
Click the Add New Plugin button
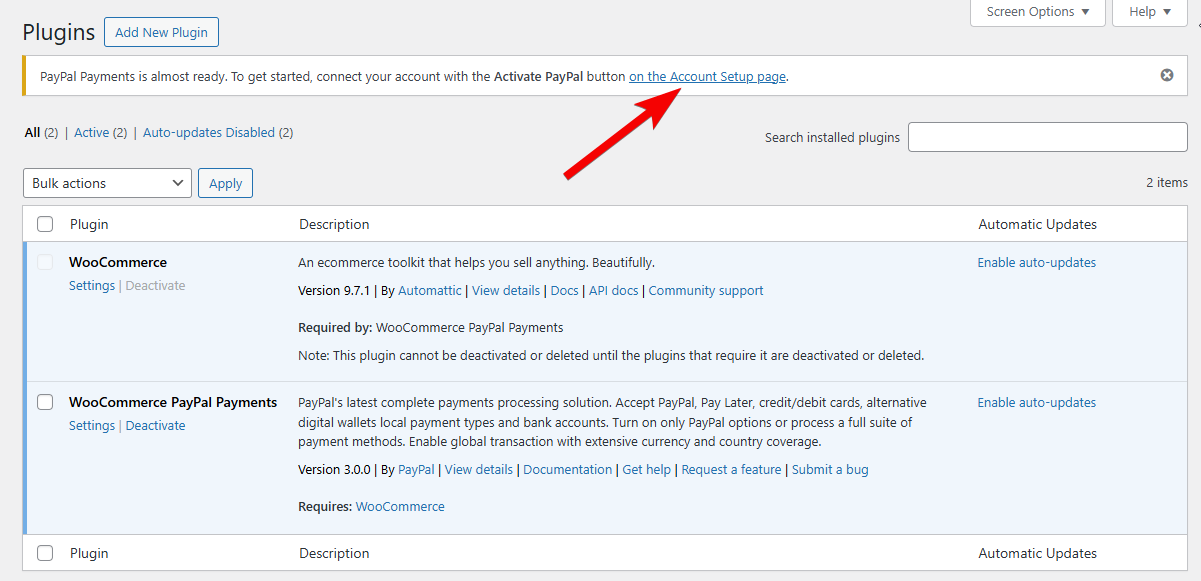tap(161, 32)
